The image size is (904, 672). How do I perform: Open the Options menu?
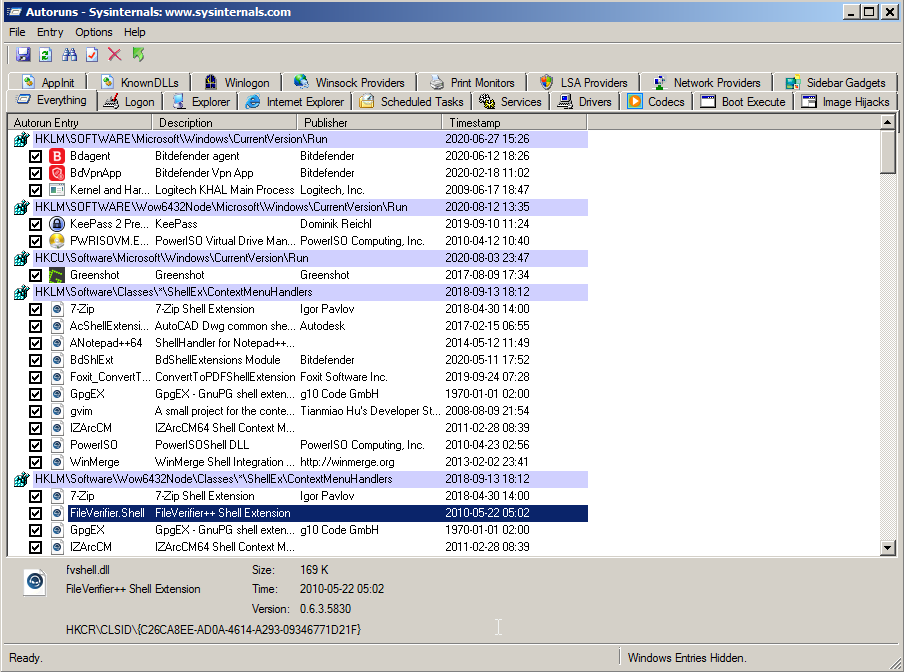(x=94, y=32)
